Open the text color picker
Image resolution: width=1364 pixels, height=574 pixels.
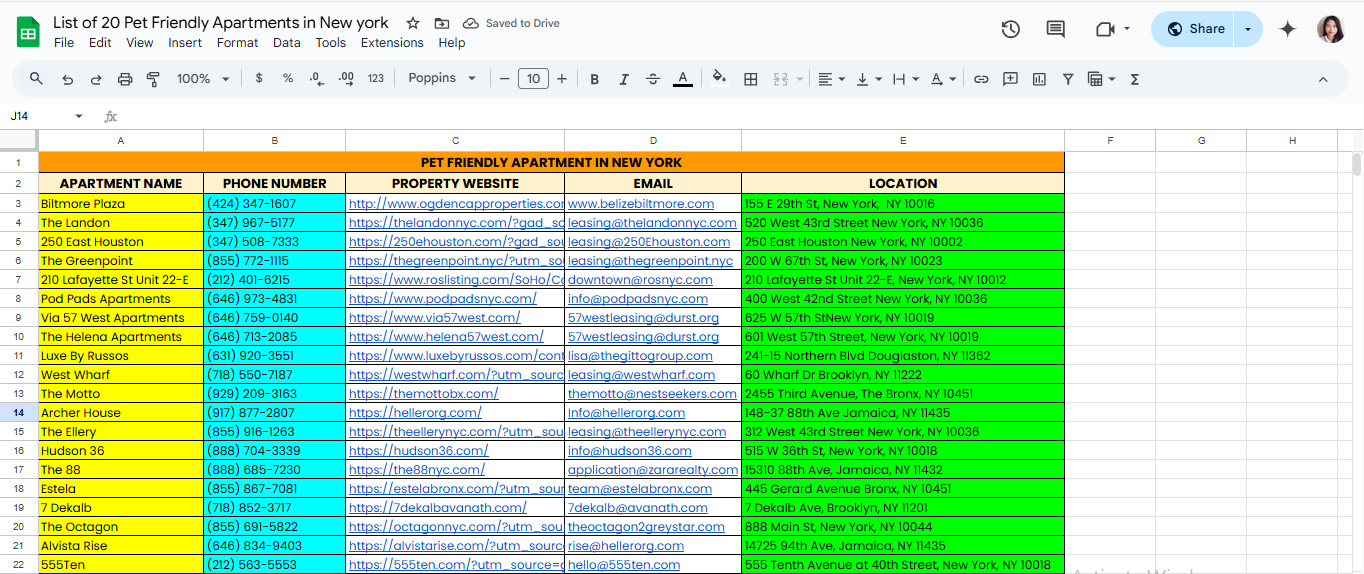pos(683,79)
